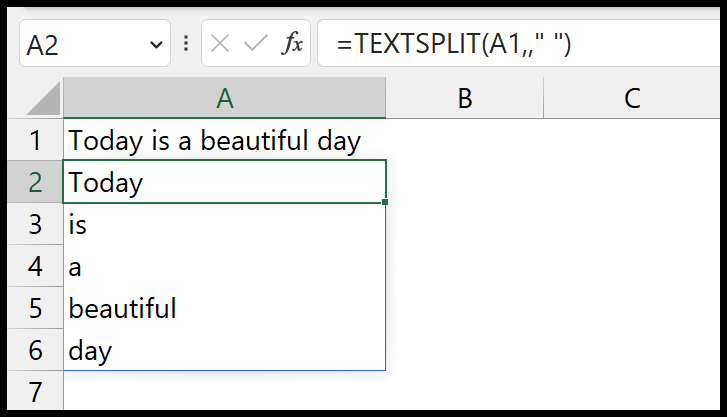Select row 1 header
The image size is (727, 417).
tap(35, 140)
